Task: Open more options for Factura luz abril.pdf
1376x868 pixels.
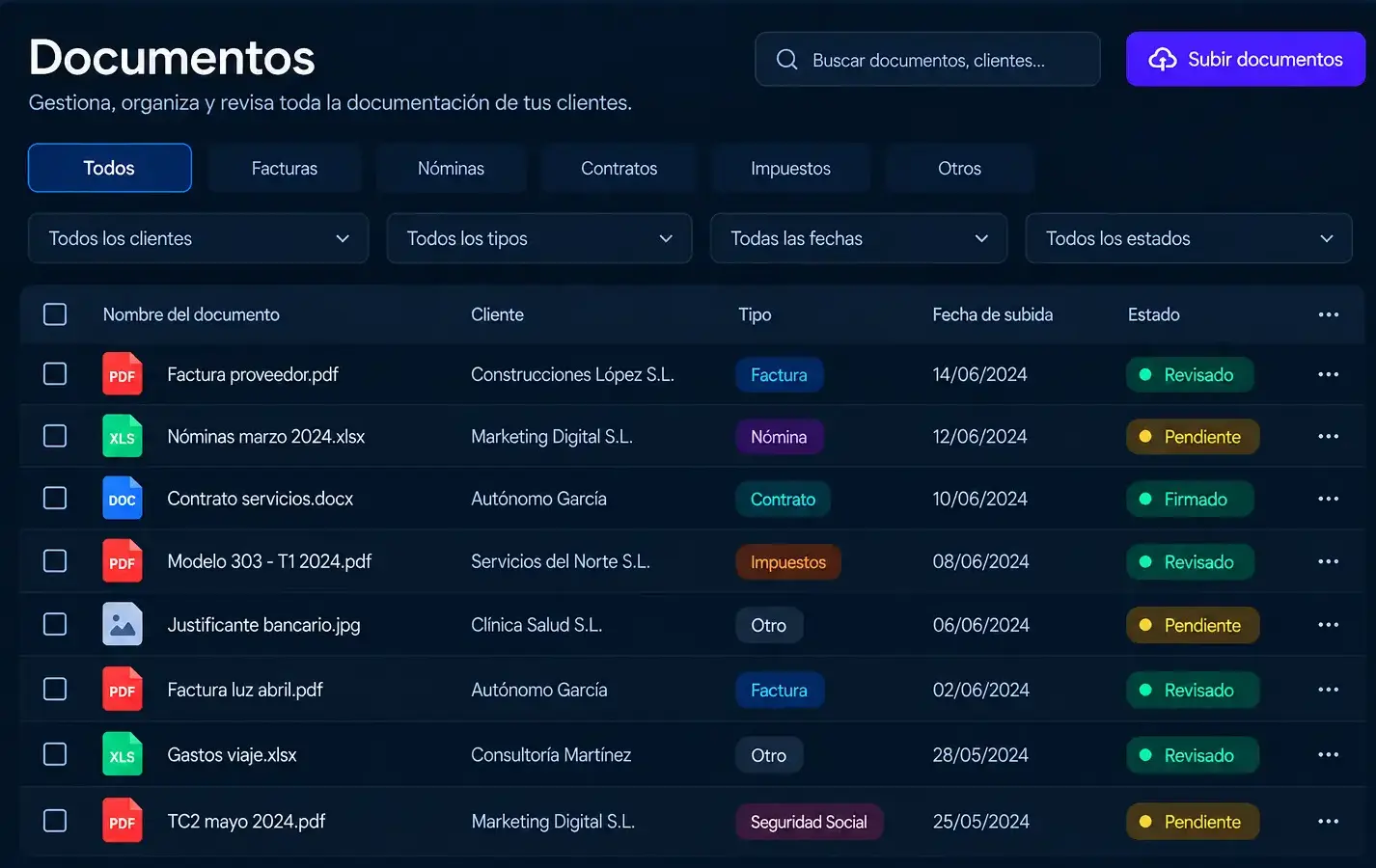Action: point(1329,690)
